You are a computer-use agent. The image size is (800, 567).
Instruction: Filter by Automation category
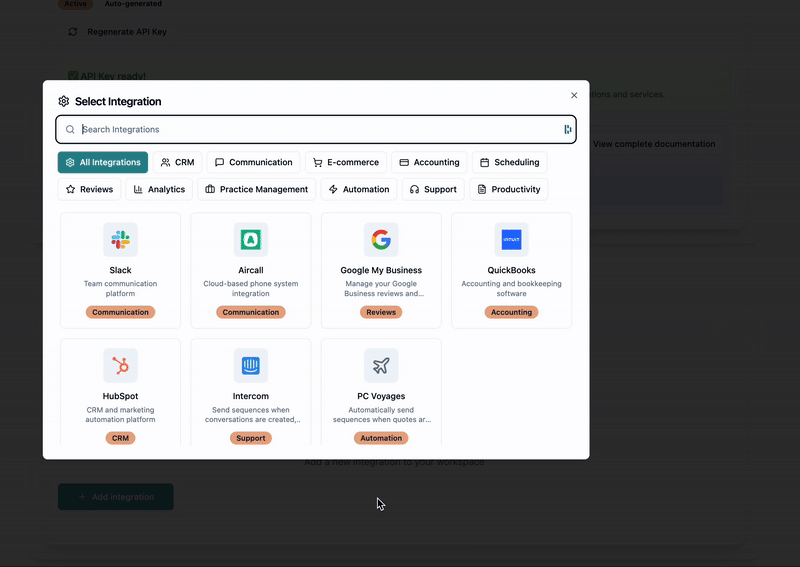[359, 189]
